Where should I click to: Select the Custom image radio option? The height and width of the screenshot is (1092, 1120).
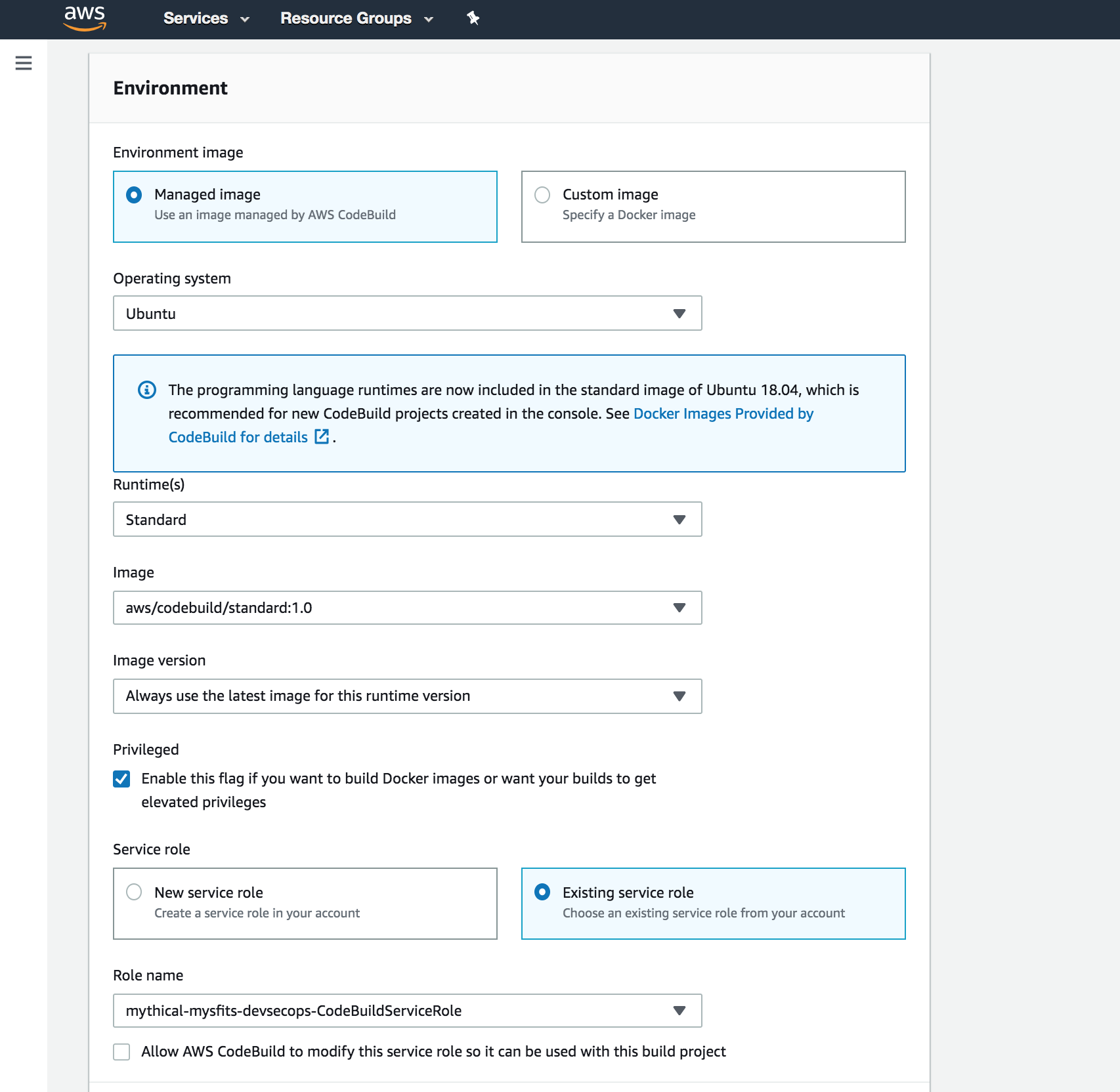(x=542, y=195)
